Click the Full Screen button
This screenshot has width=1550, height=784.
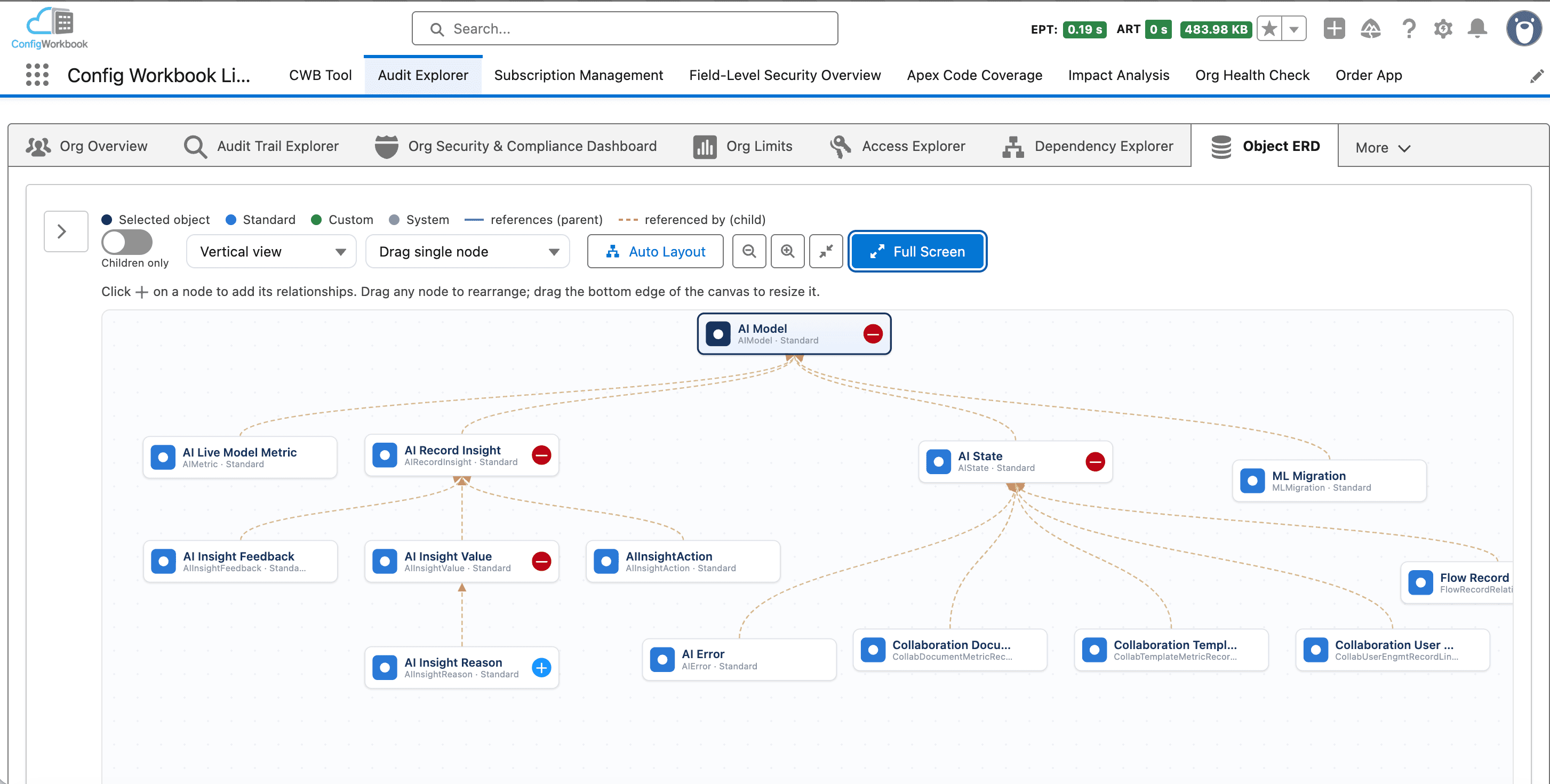pos(917,252)
